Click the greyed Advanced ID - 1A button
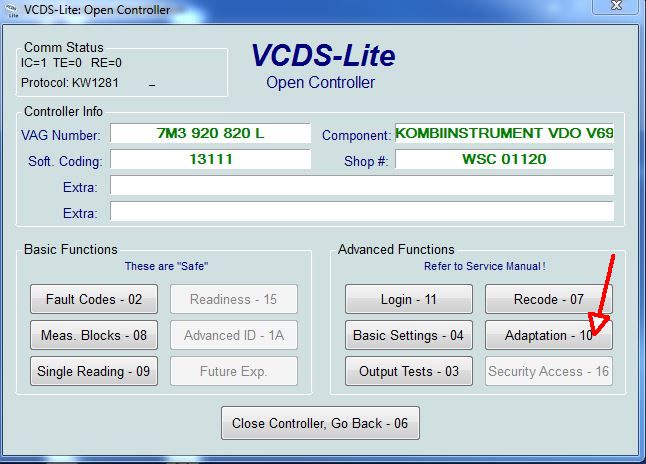 coord(234,335)
